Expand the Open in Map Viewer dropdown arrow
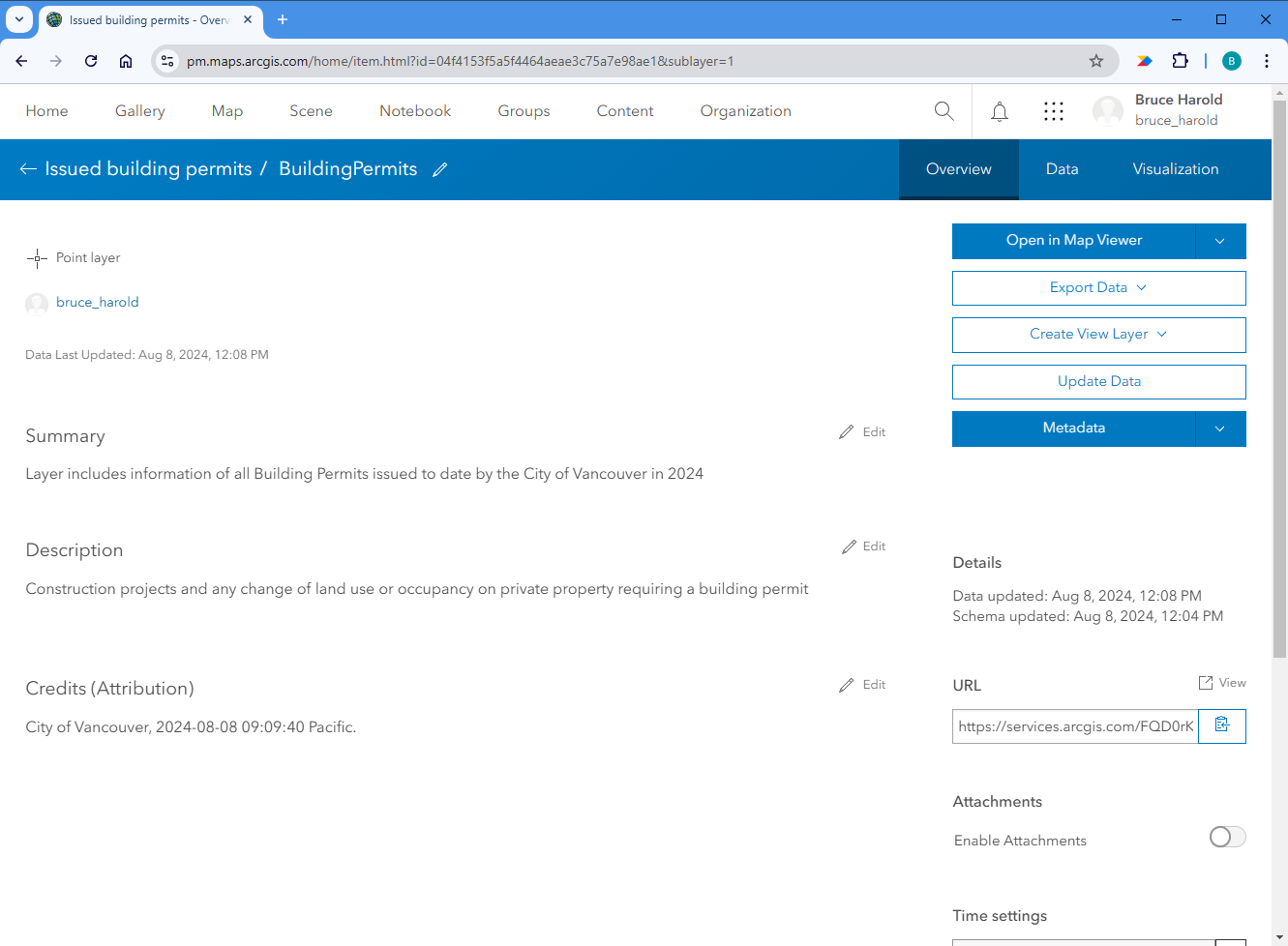 coord(1220,241)
